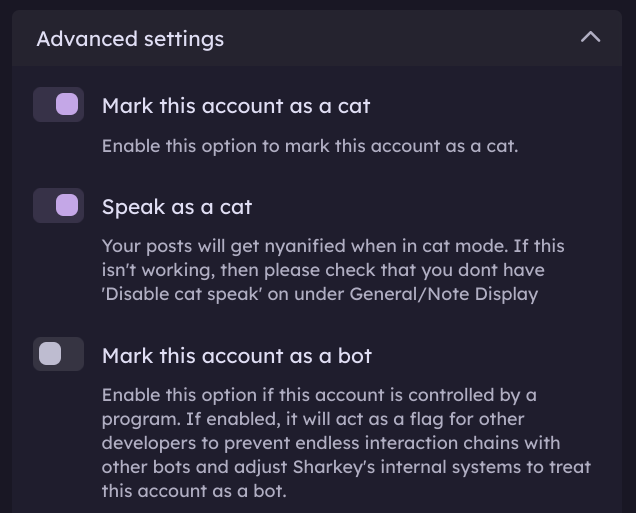636x513 pixels.
Task: Click the "Advanced settings" header title
Action: pyautogui.click(x=130, y=39)
